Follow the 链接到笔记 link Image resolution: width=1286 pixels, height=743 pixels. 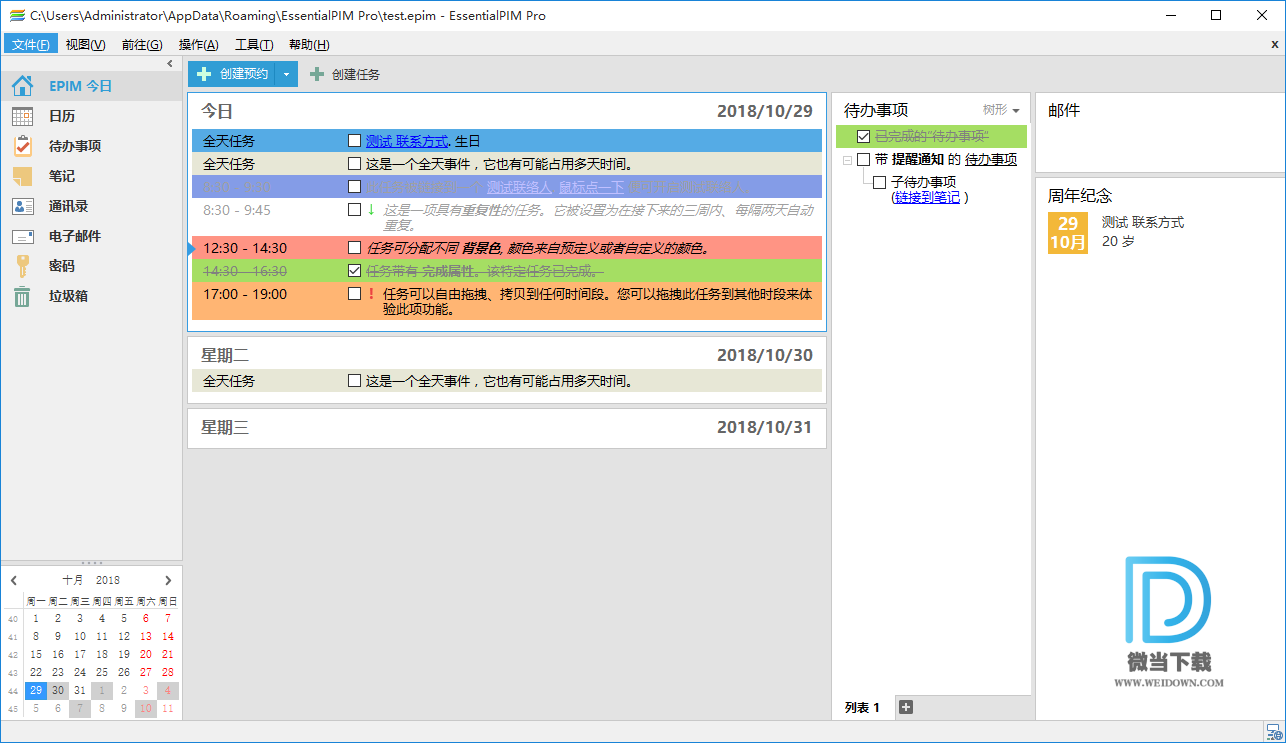[x=927, y=197]
